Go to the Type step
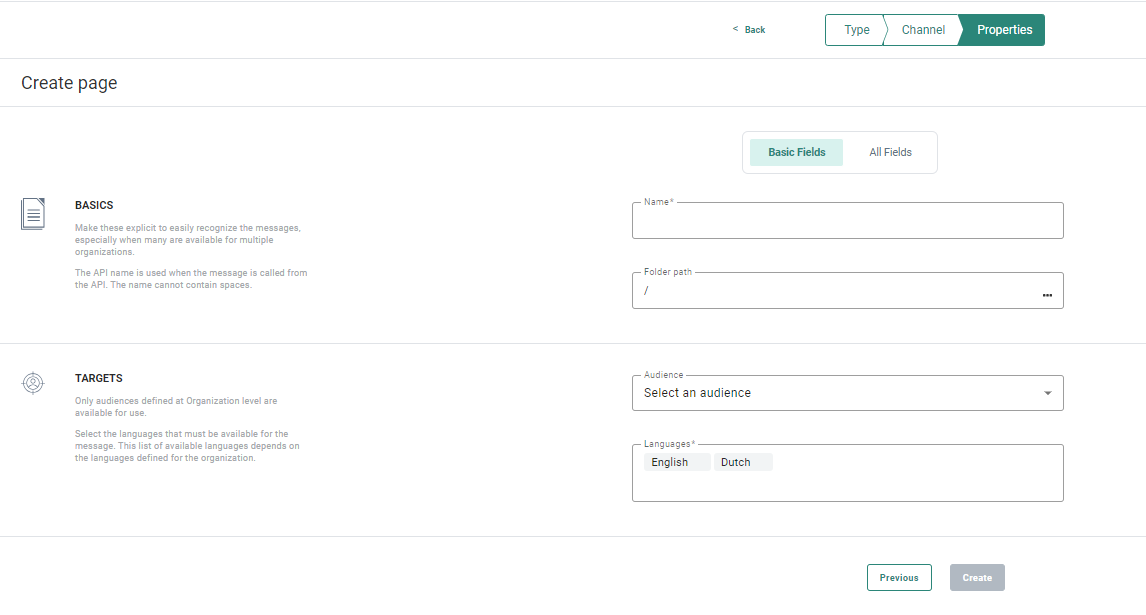 [856, 30]
